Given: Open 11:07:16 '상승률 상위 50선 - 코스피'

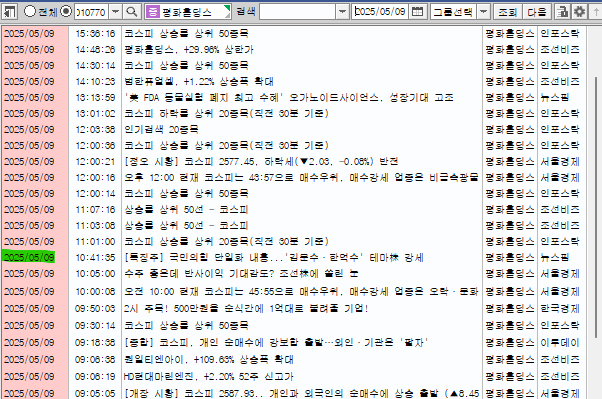Looking at the screenshot, I should (x=186, y=210).
